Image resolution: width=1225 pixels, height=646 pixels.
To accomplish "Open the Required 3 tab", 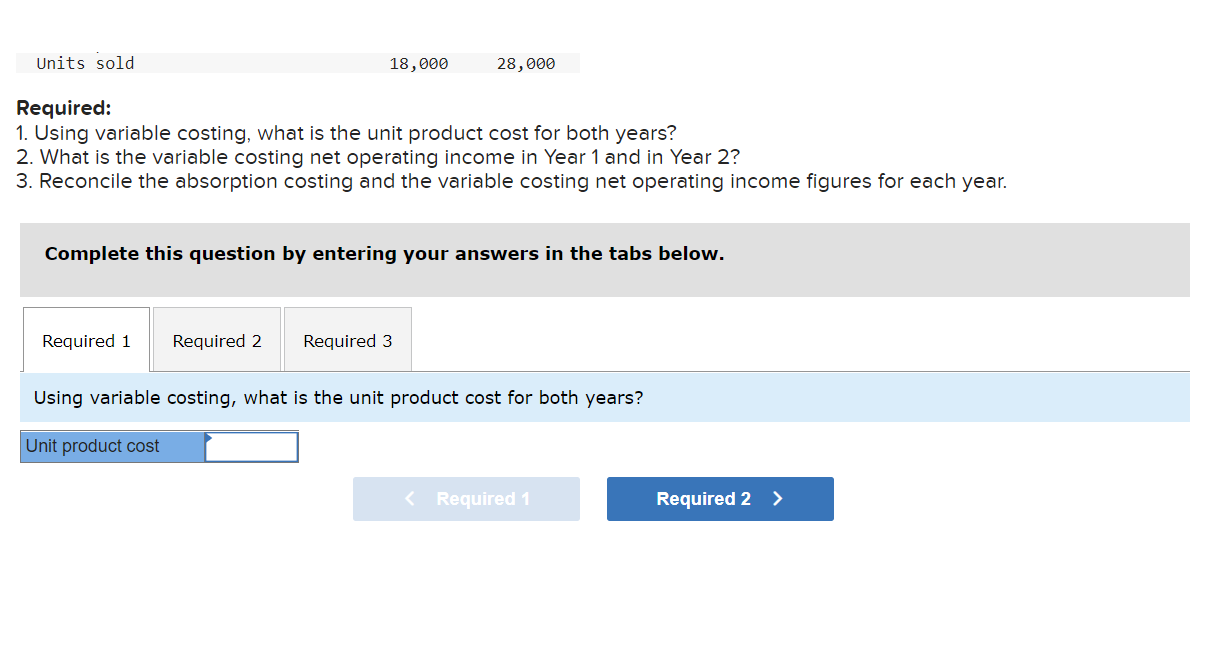I will 347,339.
